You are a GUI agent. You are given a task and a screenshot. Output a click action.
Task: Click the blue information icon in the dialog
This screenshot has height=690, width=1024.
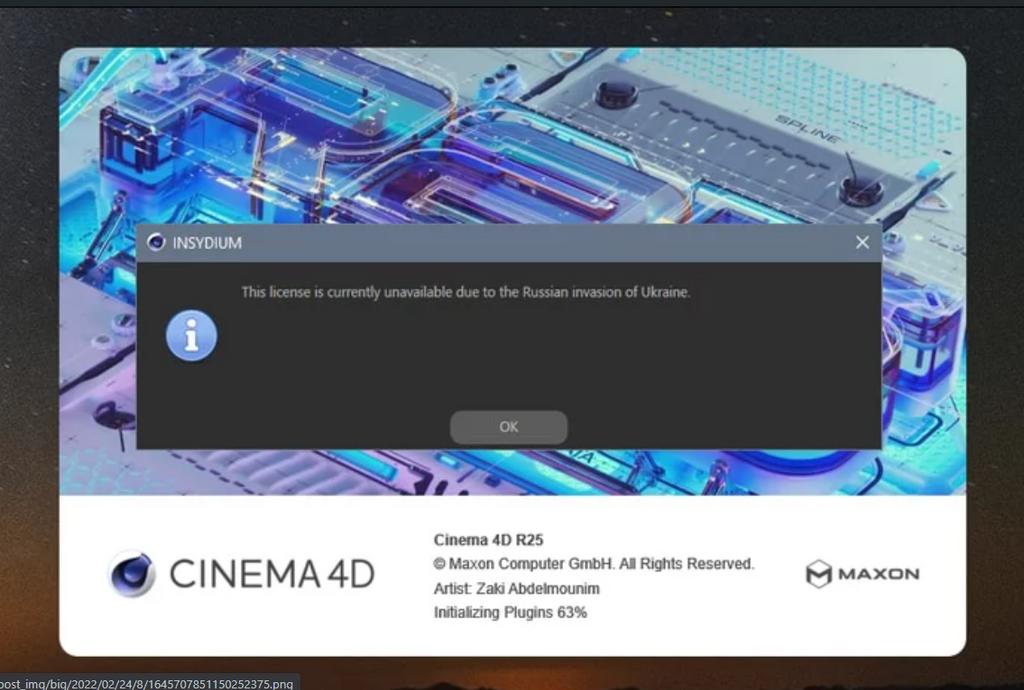pos(191,336)
